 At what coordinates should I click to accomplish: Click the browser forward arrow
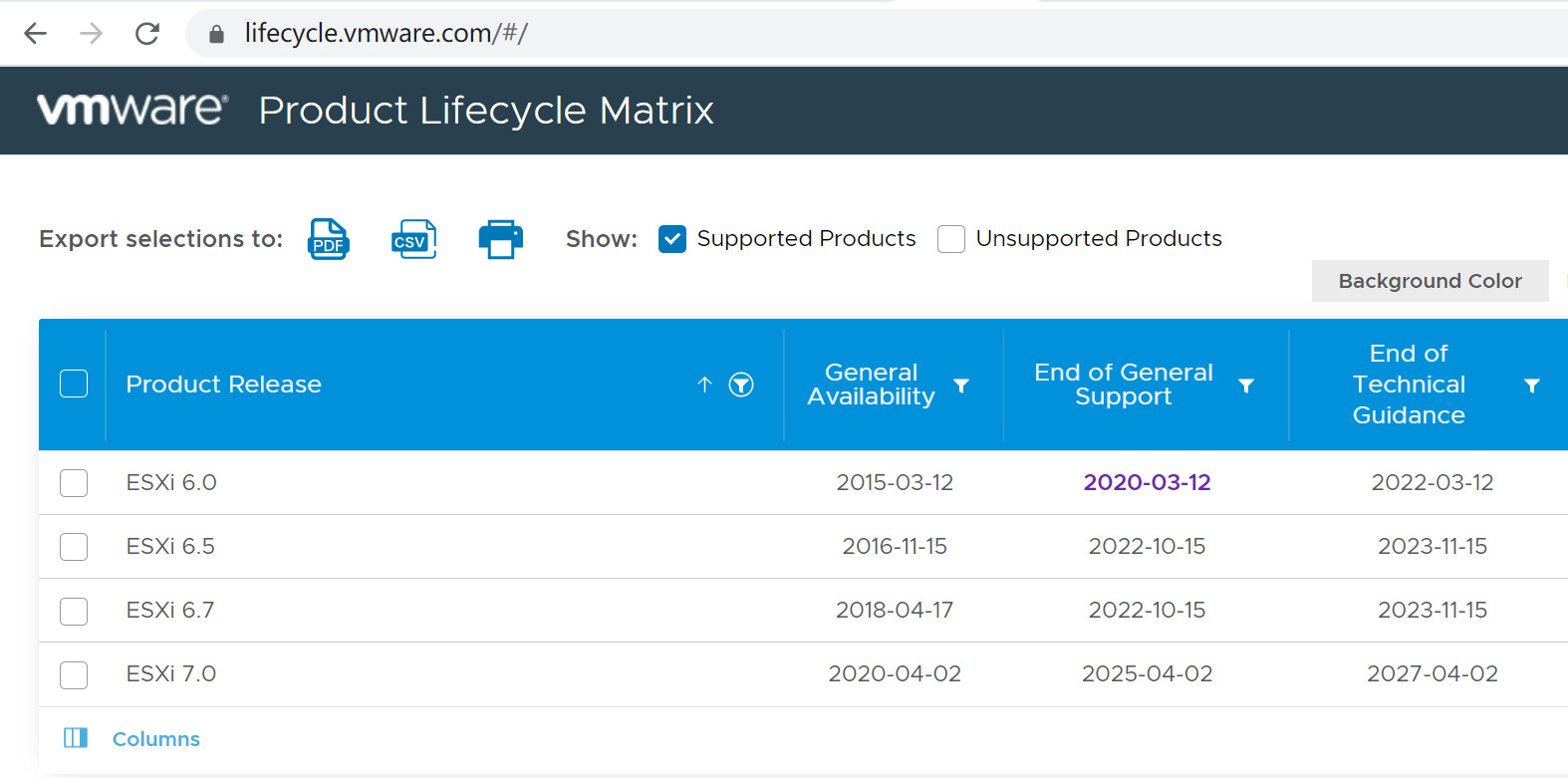click(91, 34)
